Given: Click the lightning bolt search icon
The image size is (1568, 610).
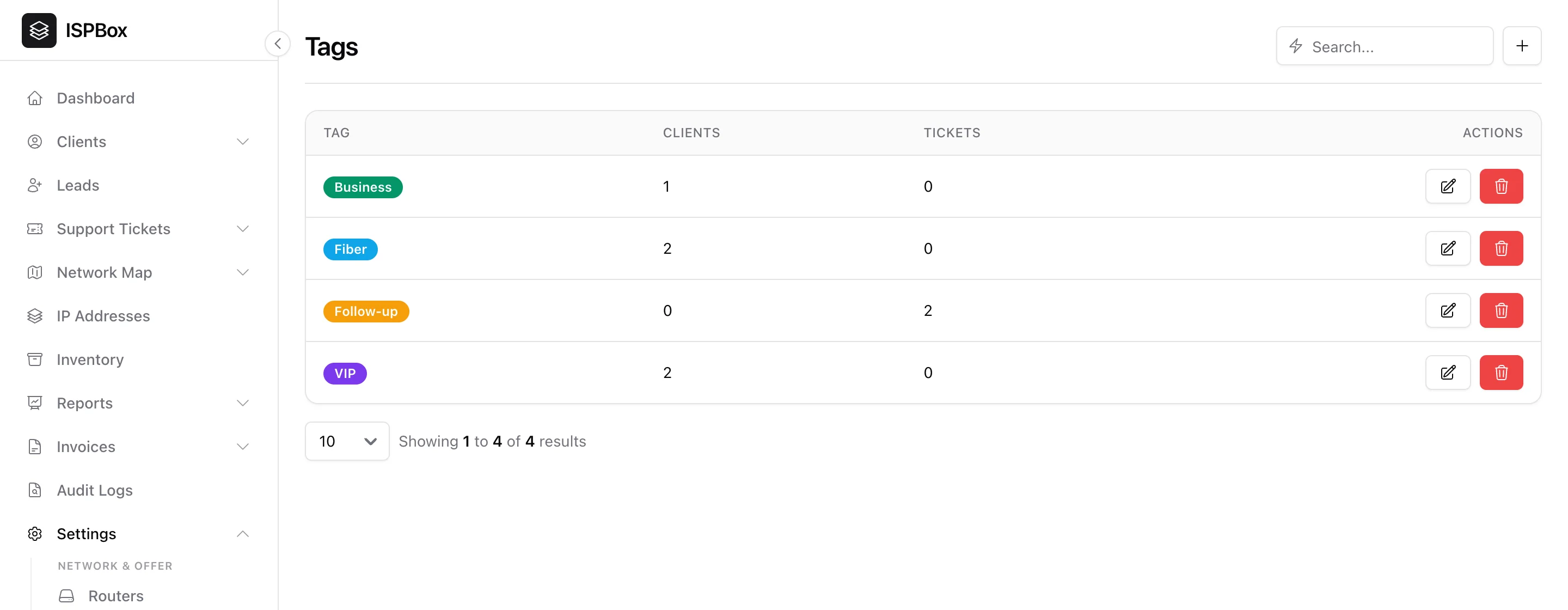Looking at the screenshot, I should [x=1296, y=46].
